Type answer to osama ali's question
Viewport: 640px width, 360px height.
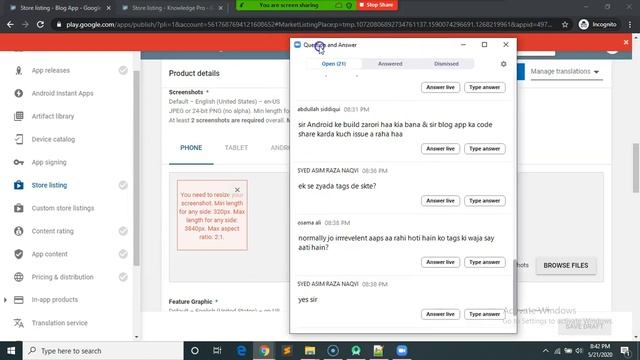click(x=484, y=262)
